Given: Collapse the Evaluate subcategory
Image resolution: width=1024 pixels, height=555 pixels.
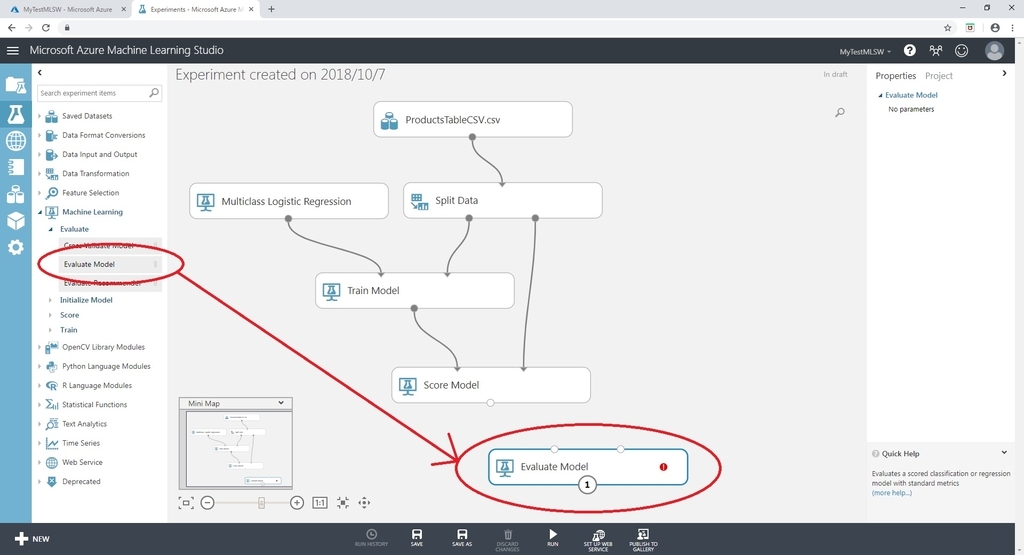Looking at the screenshot, I should (50, 229).
